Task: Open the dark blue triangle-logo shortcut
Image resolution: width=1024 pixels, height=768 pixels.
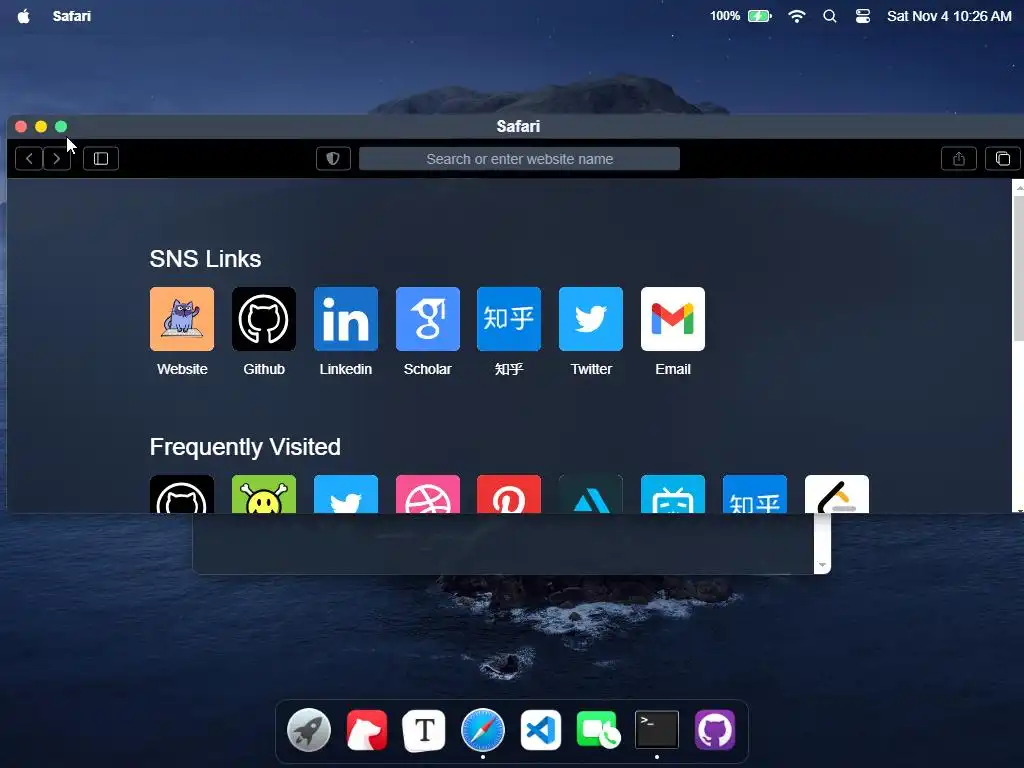Action: pyautogui.click(x=591, y=494)
